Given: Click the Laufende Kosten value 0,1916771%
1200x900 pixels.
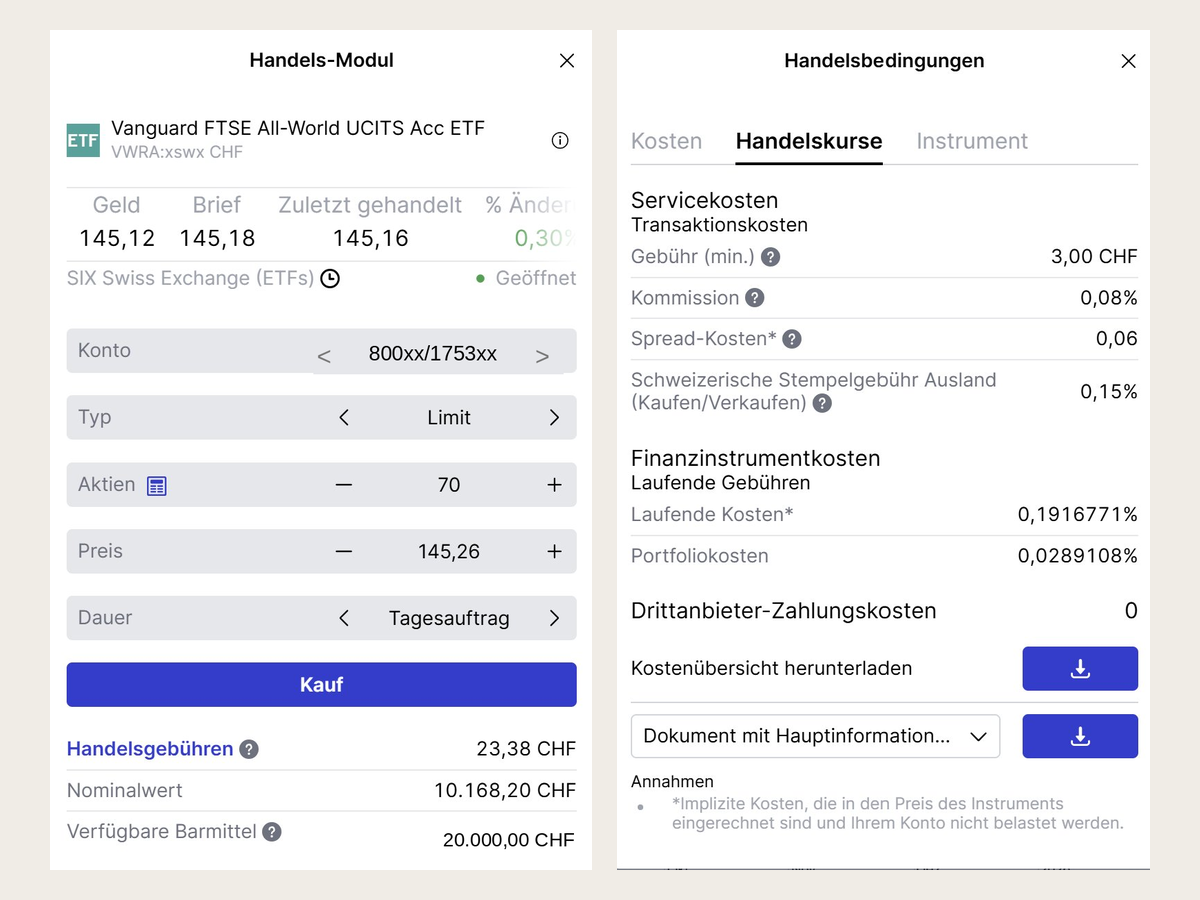Looking at the screenshot, I should [1078, 515].
